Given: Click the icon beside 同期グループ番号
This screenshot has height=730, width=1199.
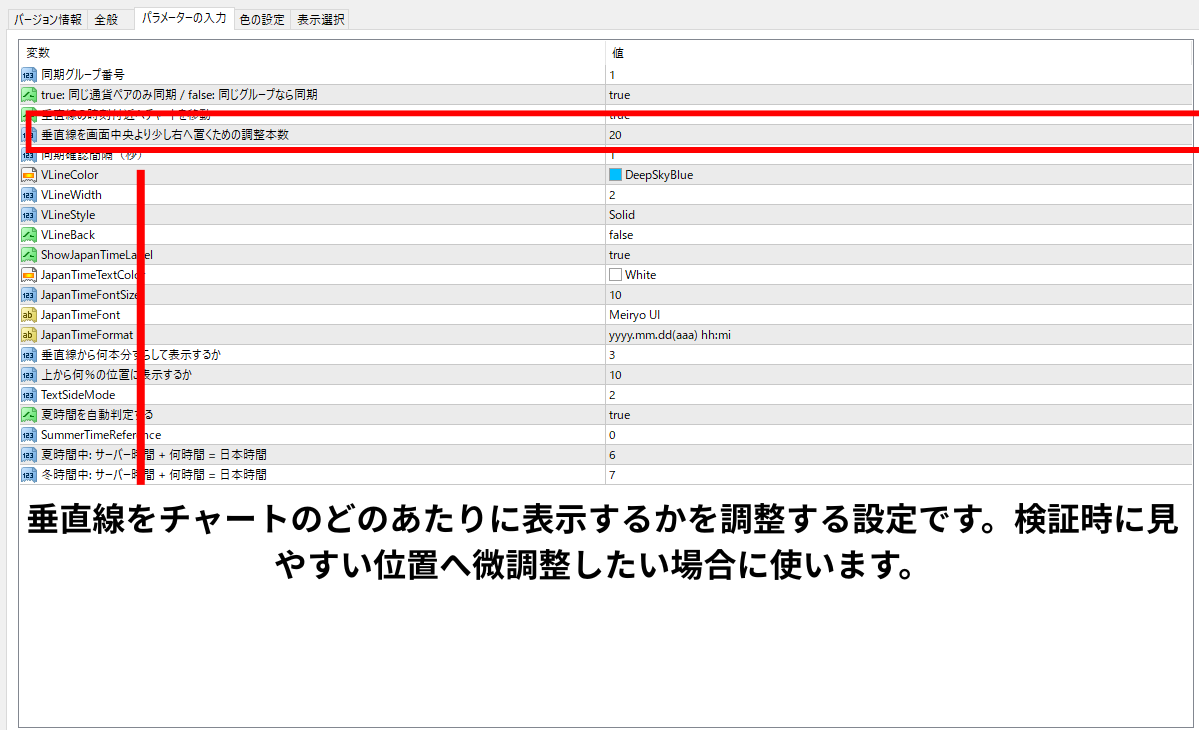Looking at the screenshot, I should tap(28, 75).
